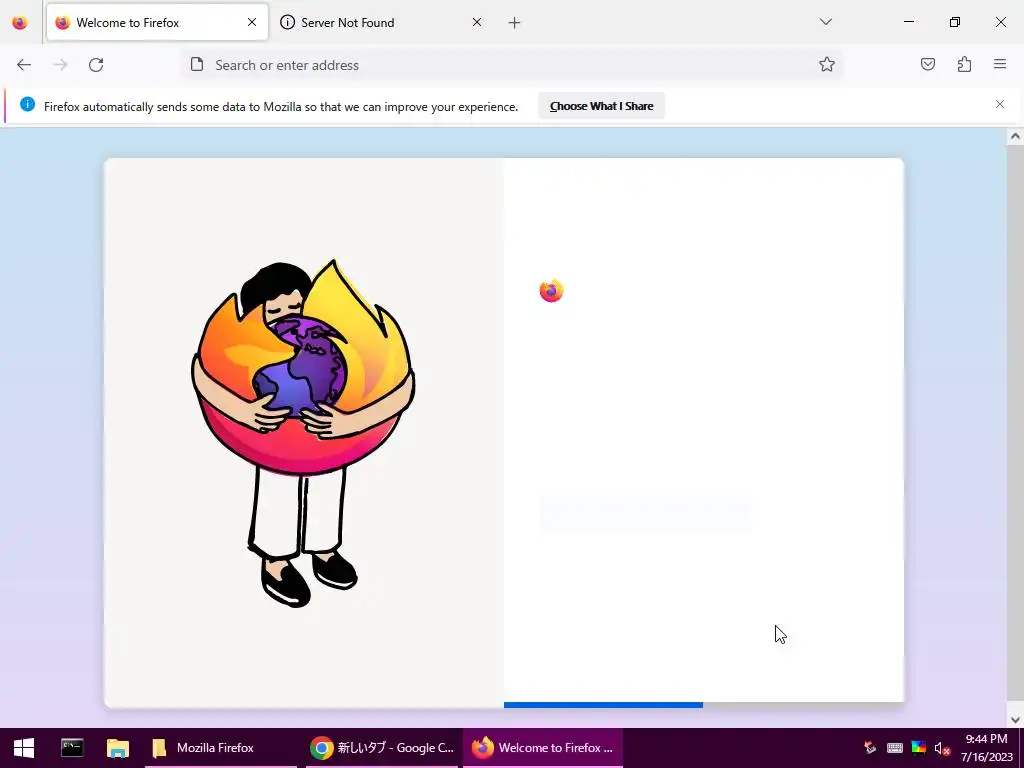Select the Welcome to Firefox taskbar button
Screen dimensions: 1024x768
click(x=543, y=748)
